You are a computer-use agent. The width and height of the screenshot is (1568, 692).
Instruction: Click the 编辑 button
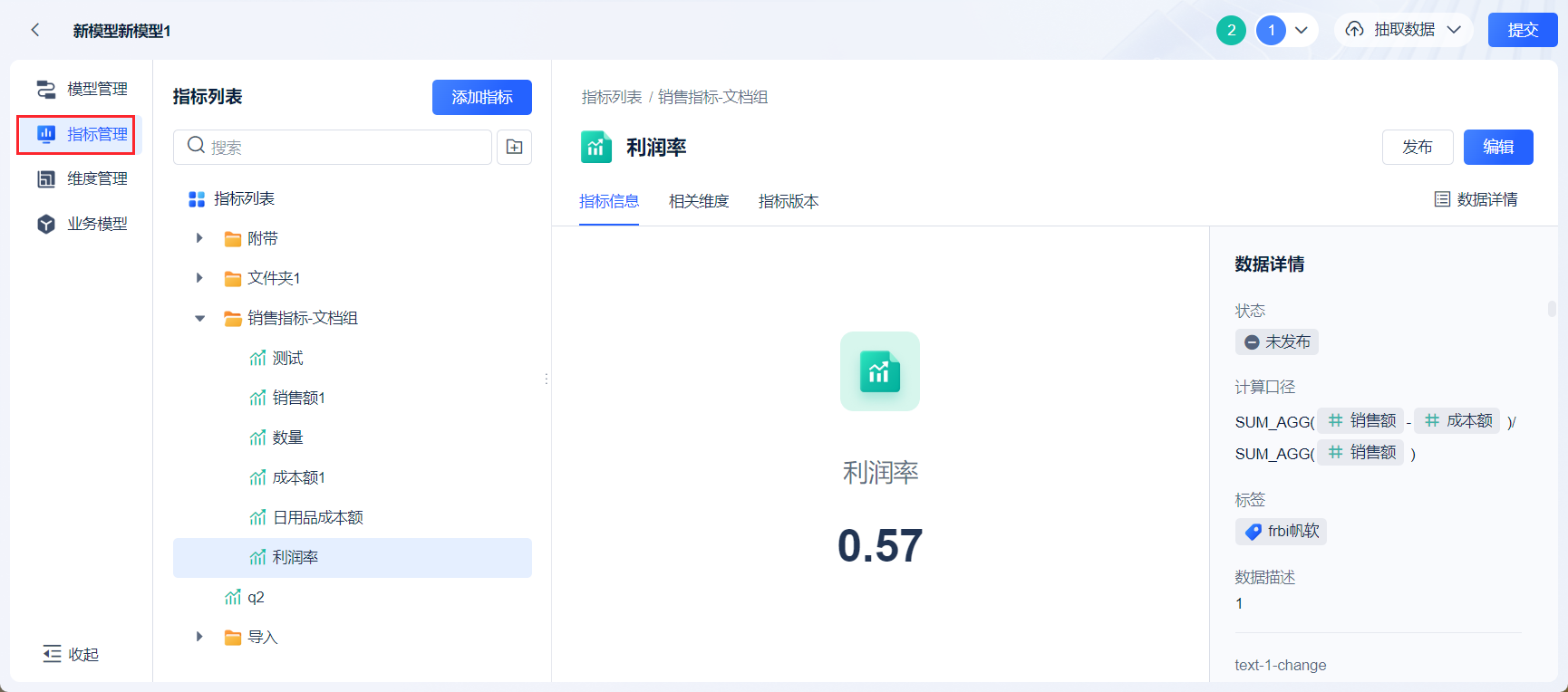click(1498, 147)
